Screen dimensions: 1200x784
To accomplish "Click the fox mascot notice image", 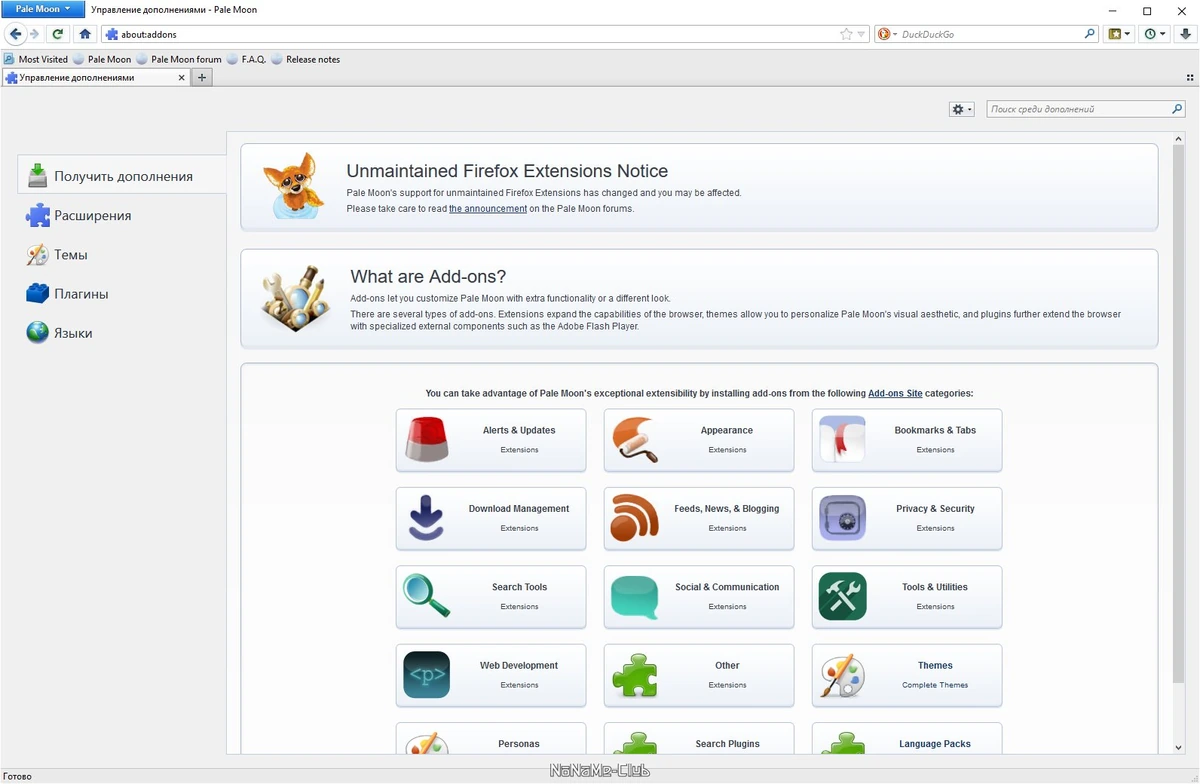I will [x=293, y=186].
